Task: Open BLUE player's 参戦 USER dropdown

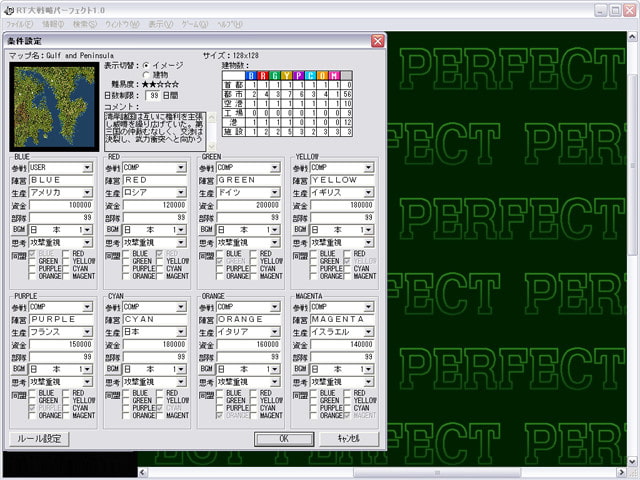Action: pyautogui.click(x=87, y=168)
